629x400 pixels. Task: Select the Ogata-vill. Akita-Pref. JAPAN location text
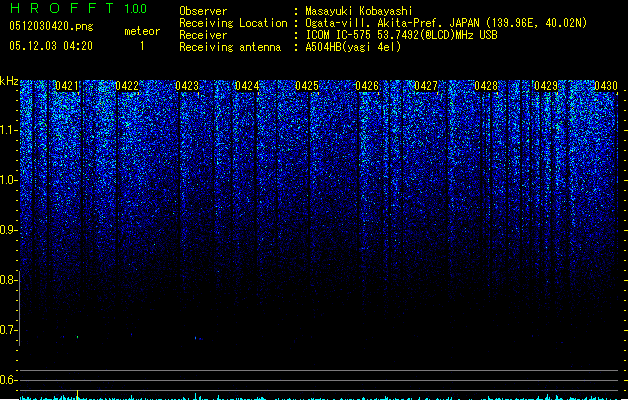(x=446, y=23)
